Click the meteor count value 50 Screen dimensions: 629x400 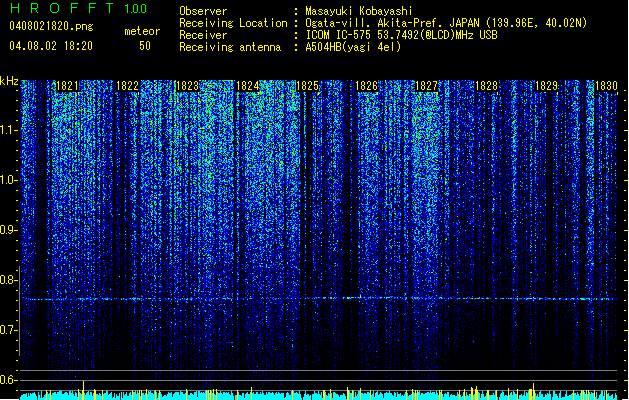(x=145, y=46)
